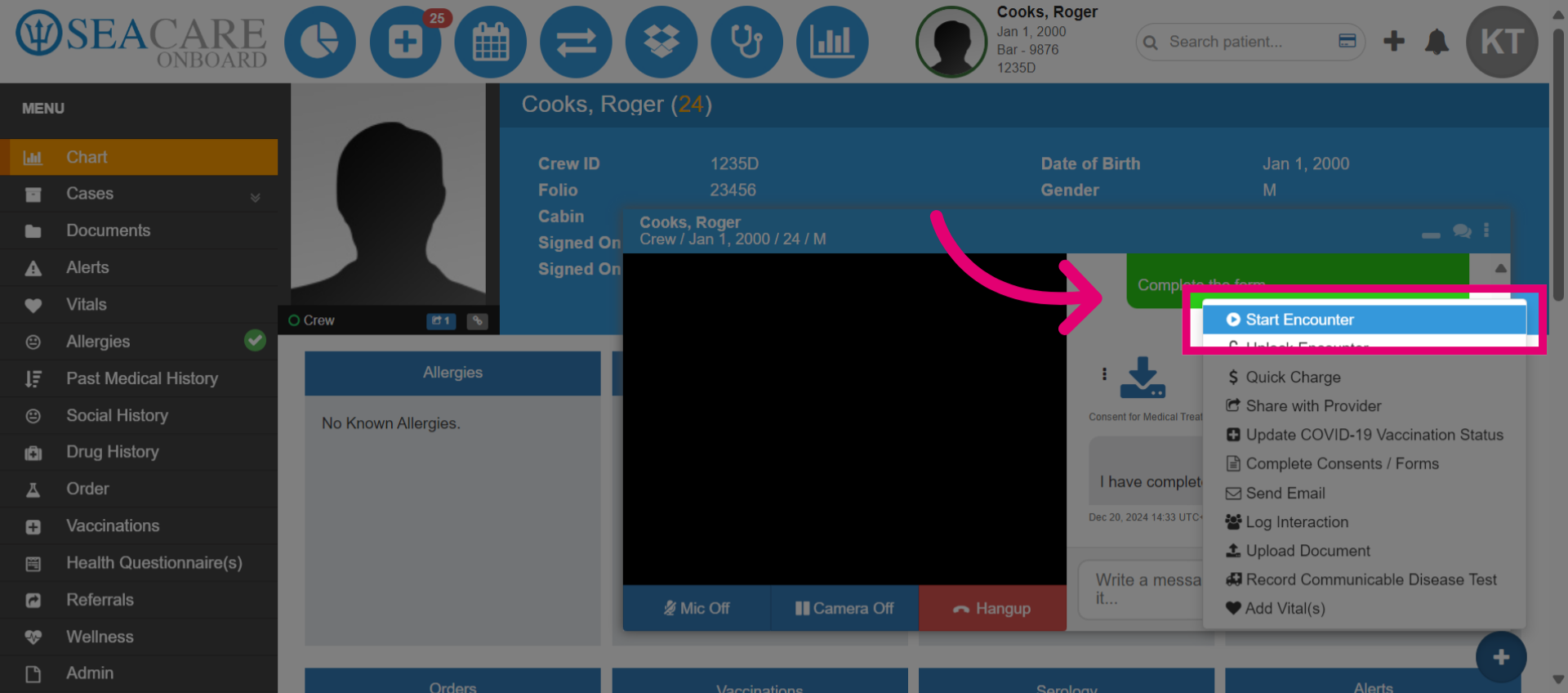Screen dimensions: 1568x693
Task: Open the KT user avatar menu
Action: pyautogui.click(x=1502, y=42)
